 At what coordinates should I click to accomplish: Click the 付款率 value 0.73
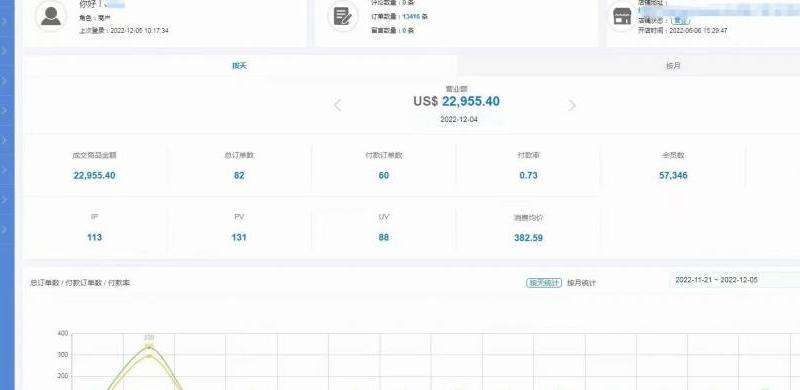pyautogui.click(x=528, y=176)
